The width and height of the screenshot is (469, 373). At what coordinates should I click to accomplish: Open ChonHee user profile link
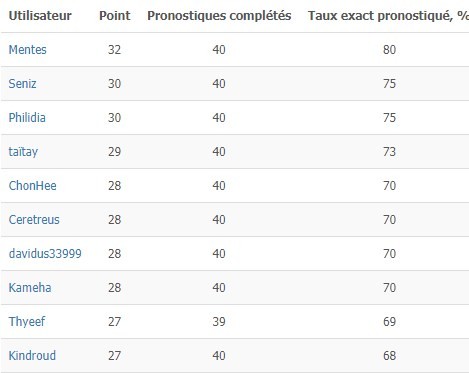pyautogui.click(x=32, y=186)
